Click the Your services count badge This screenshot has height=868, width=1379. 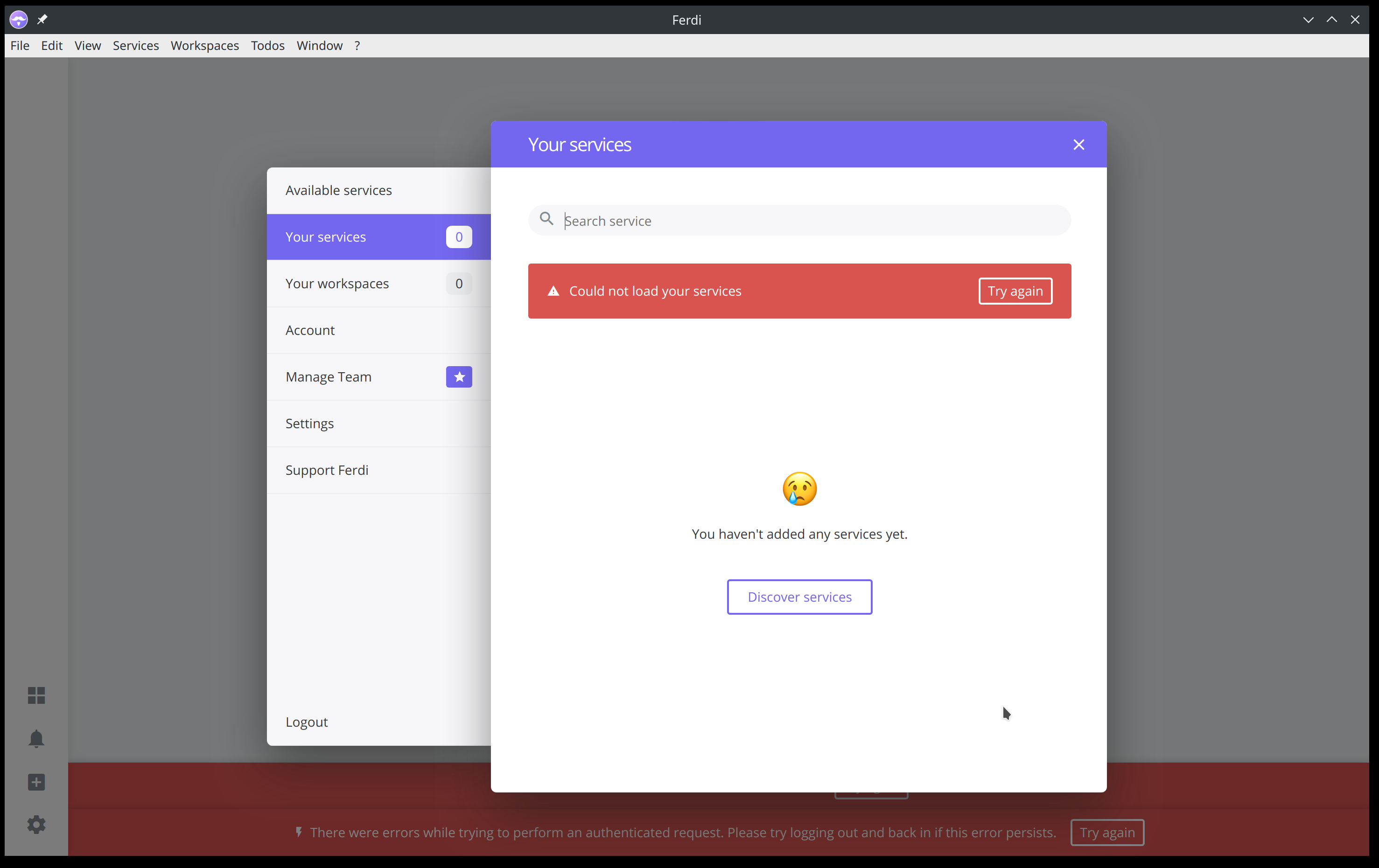(459, 237)
